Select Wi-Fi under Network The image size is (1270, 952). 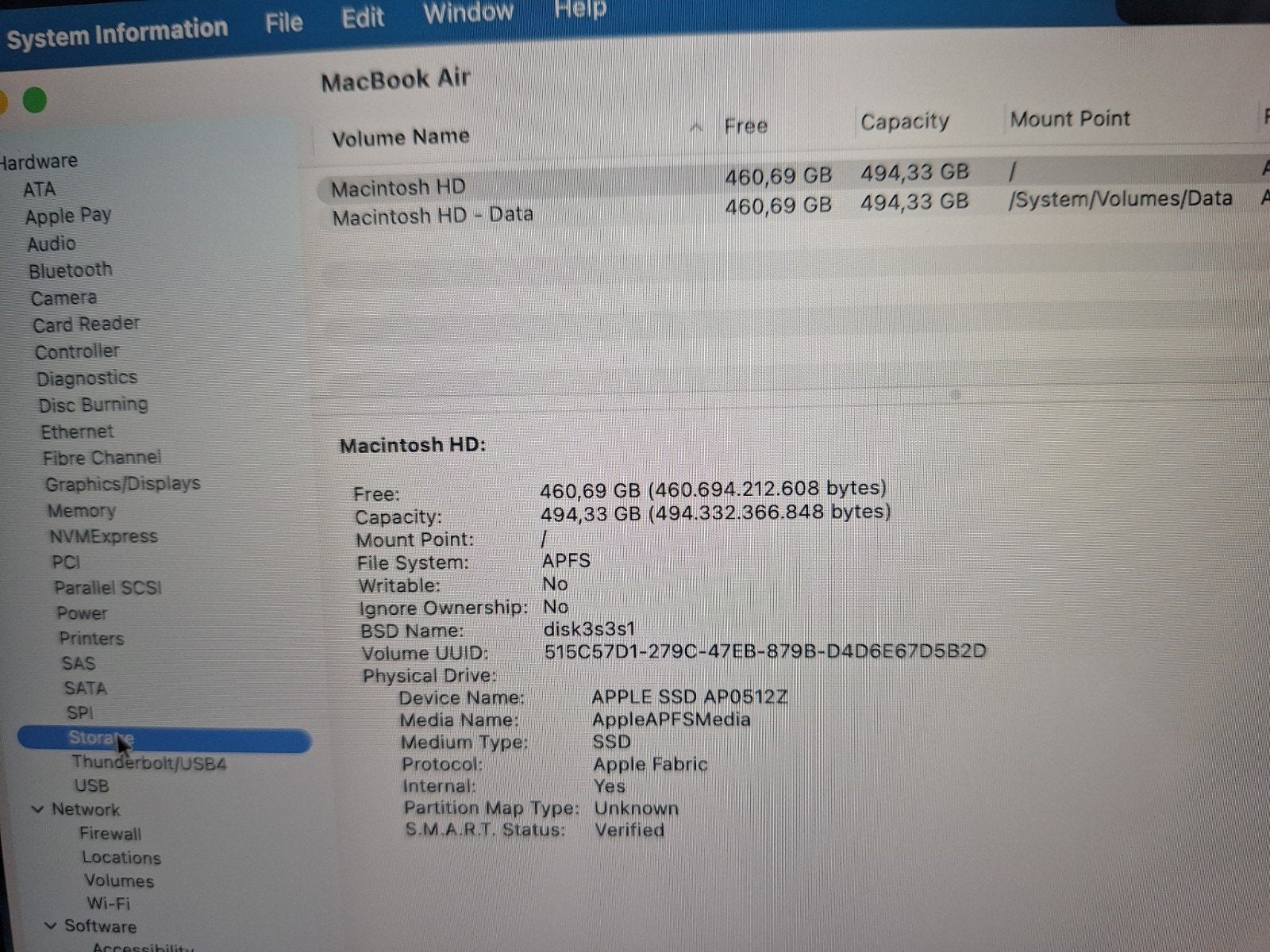coord(109,904)
